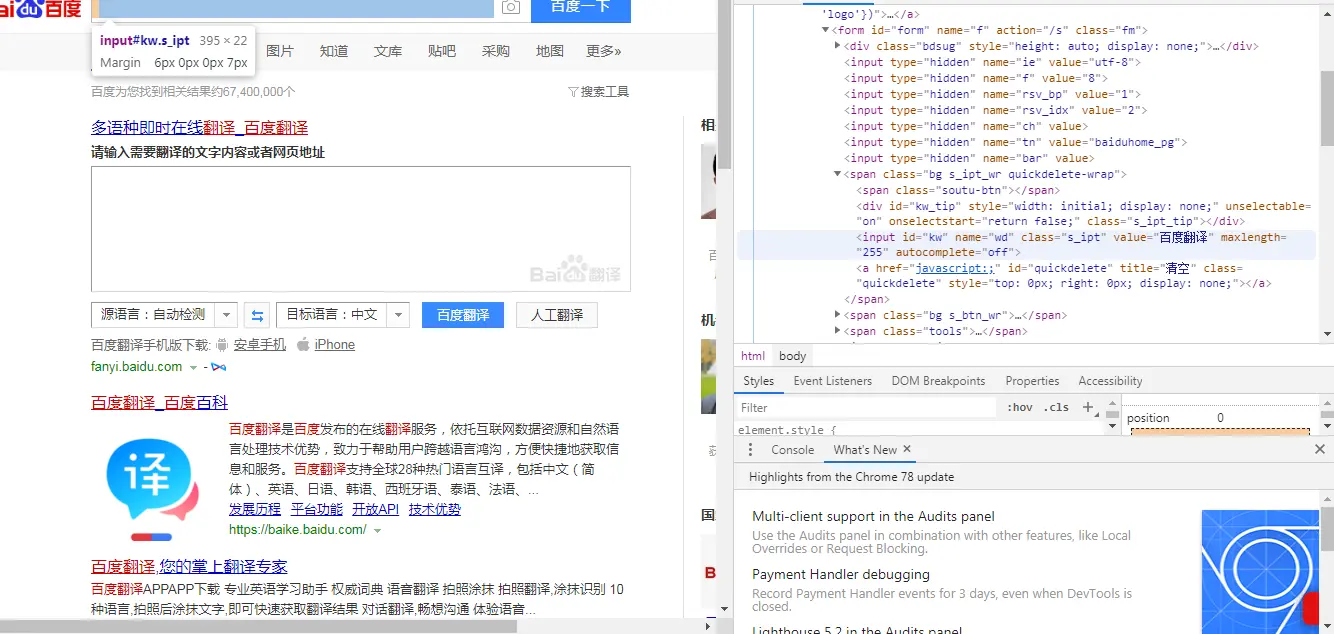Switch to the 贴吧 search tab
This screenshot has width=1334, height=634.
pyautogui.click(x=442, y=51)
